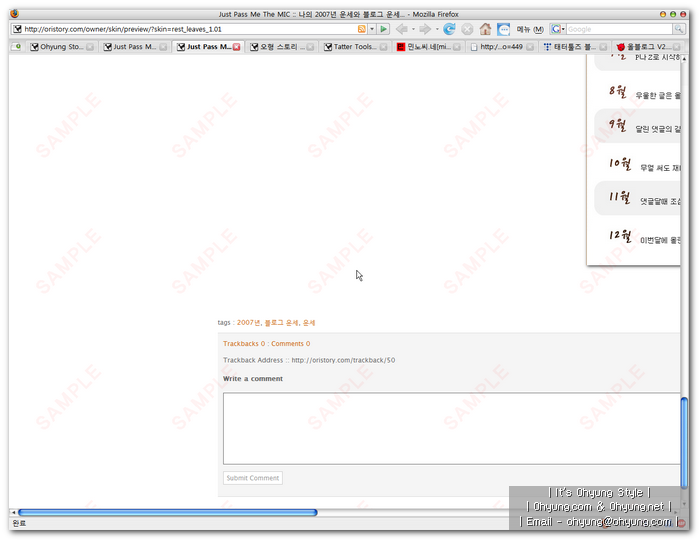Close the active Just Pass M... tab
699x540 pixels.
click(x=236, y=47)
